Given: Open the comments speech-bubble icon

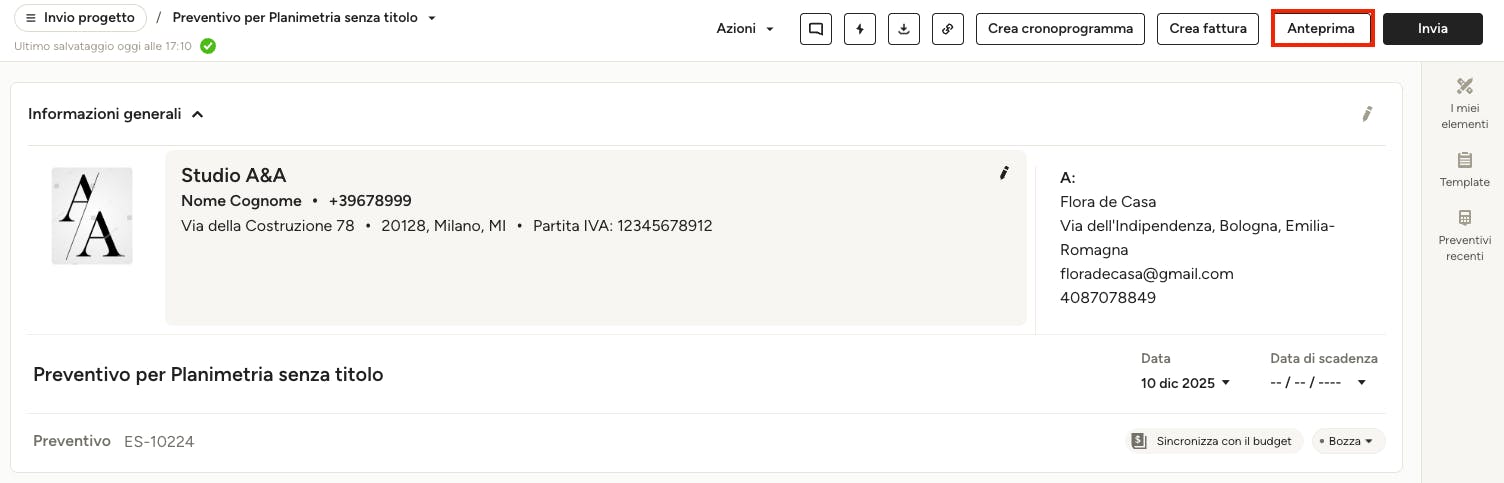Looking at the screenshot, I should click(816, 29).
